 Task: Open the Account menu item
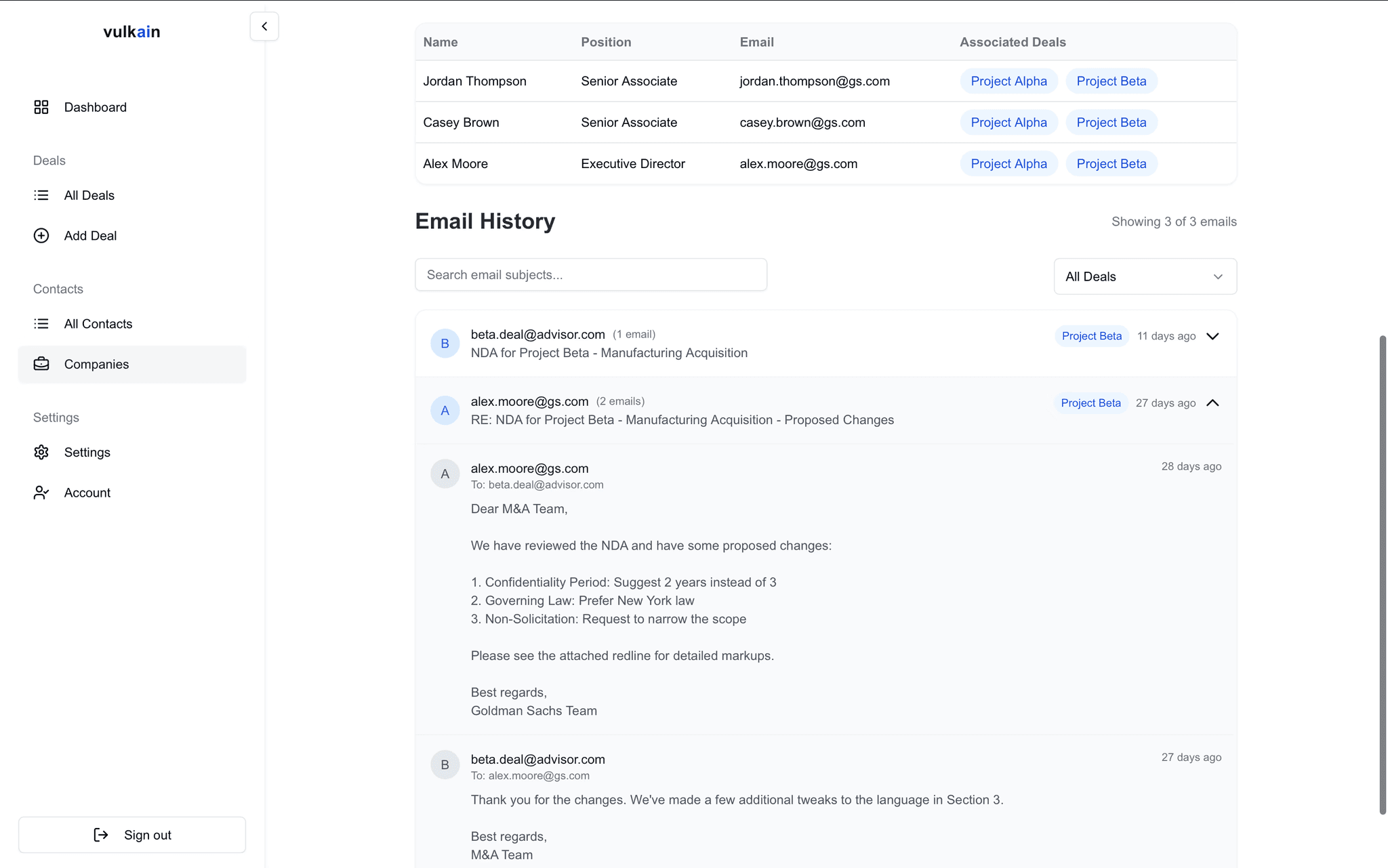point(87,493)
